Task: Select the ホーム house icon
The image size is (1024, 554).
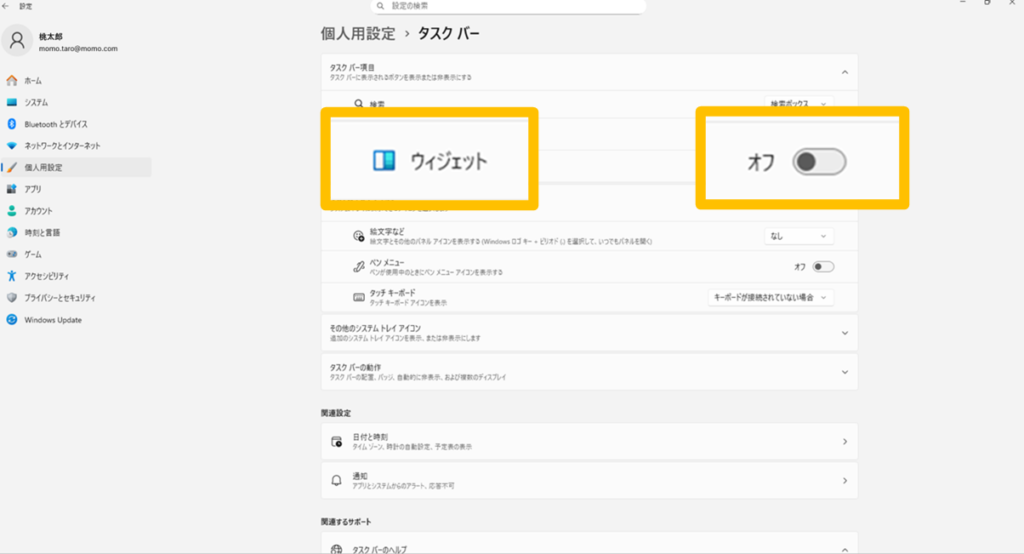Action: click(12, 80)
